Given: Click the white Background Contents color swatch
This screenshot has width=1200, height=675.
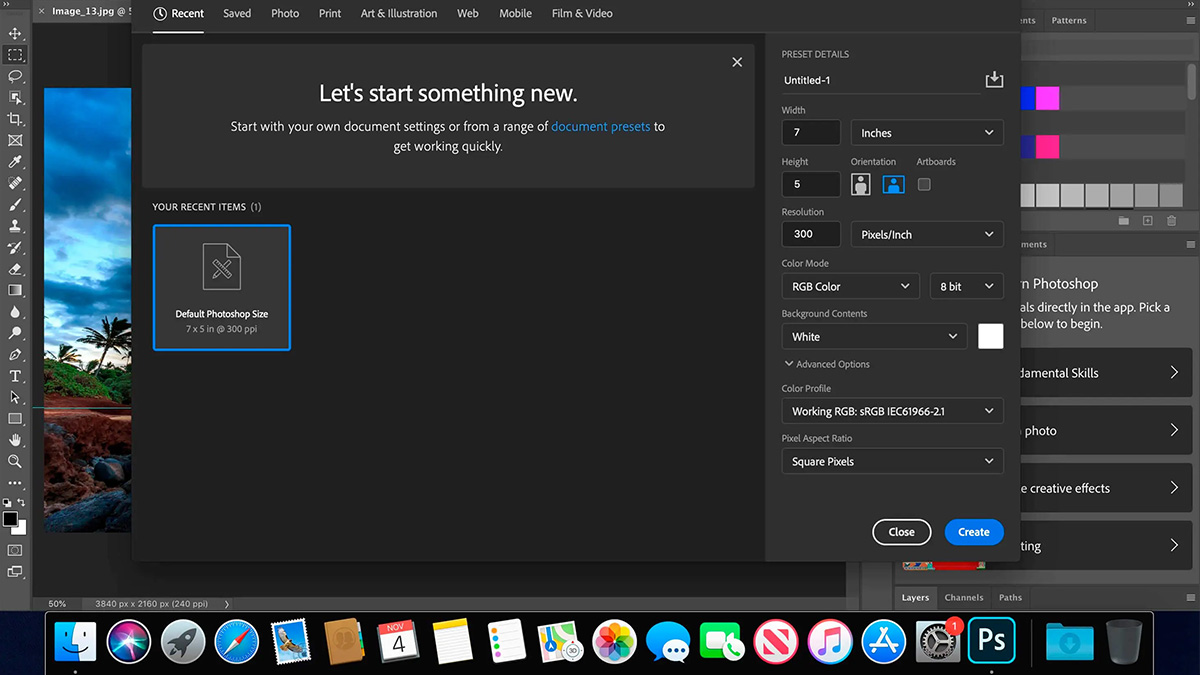Looking at the screenshot, I should 990,336.
